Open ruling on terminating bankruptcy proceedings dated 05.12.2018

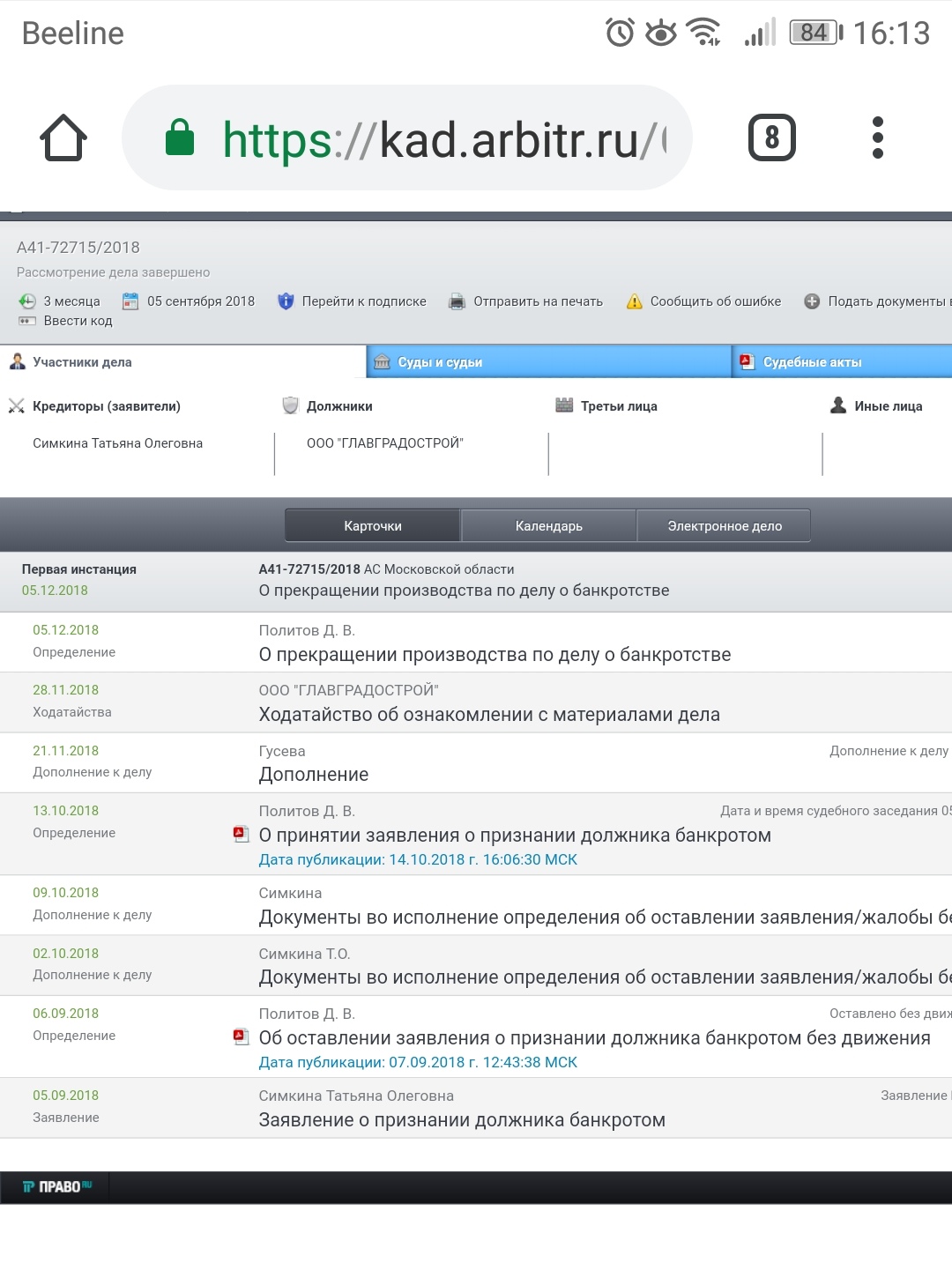(495, 655)
